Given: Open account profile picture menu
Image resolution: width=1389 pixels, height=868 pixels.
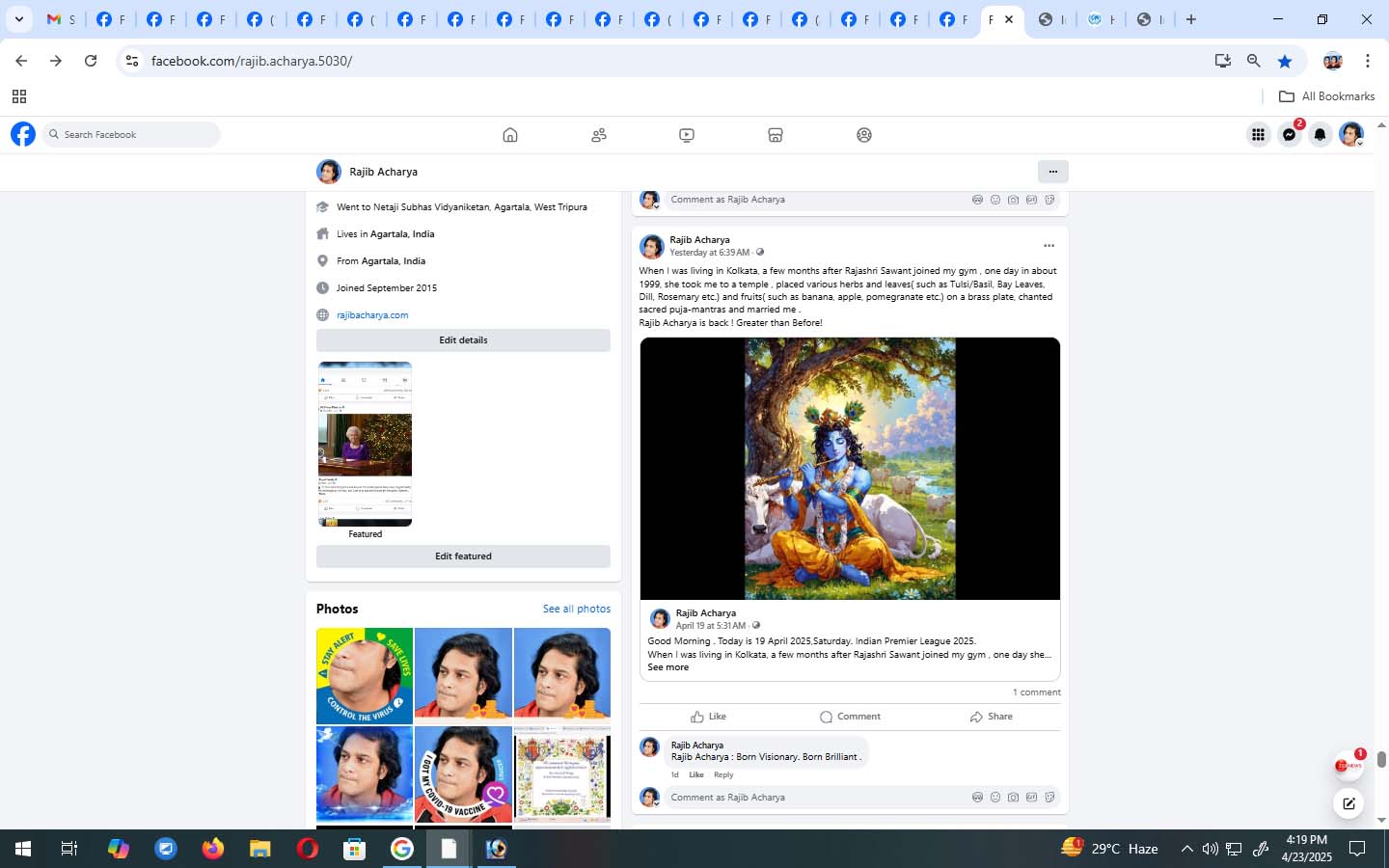Looking at the screenshot, I should [x=1351, y=135].
